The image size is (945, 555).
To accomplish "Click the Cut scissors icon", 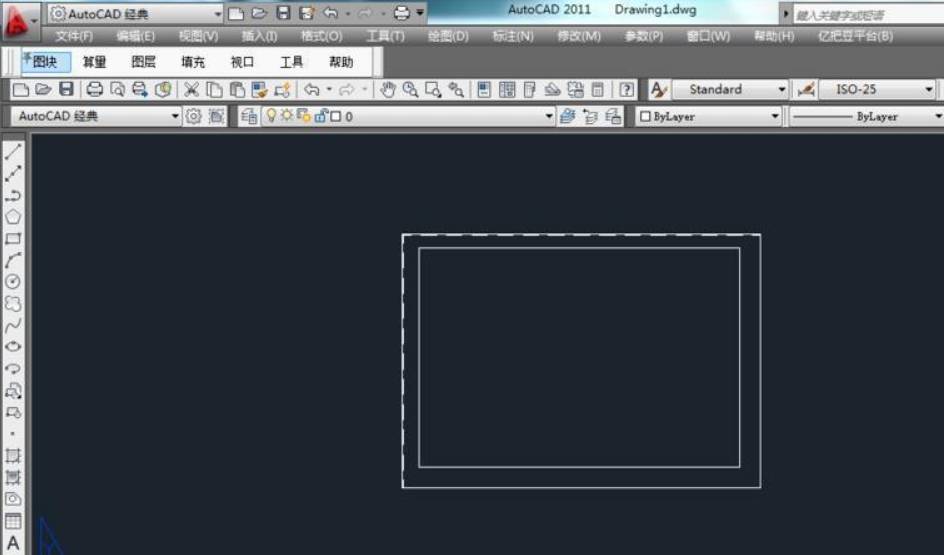I will point(191,90).
